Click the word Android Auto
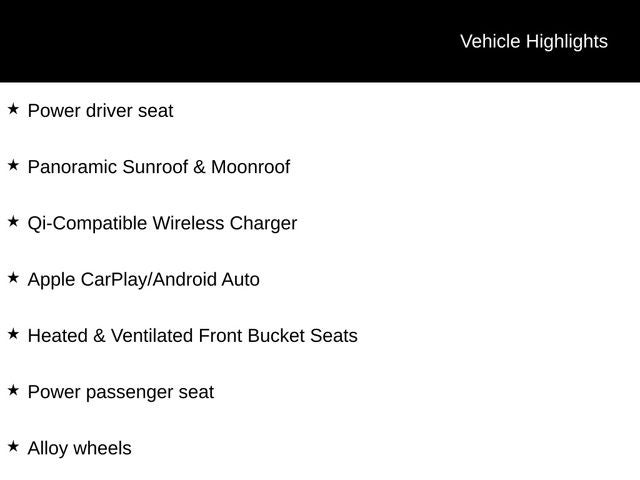Viewport: 640px width, 480px height. (207, 280)
